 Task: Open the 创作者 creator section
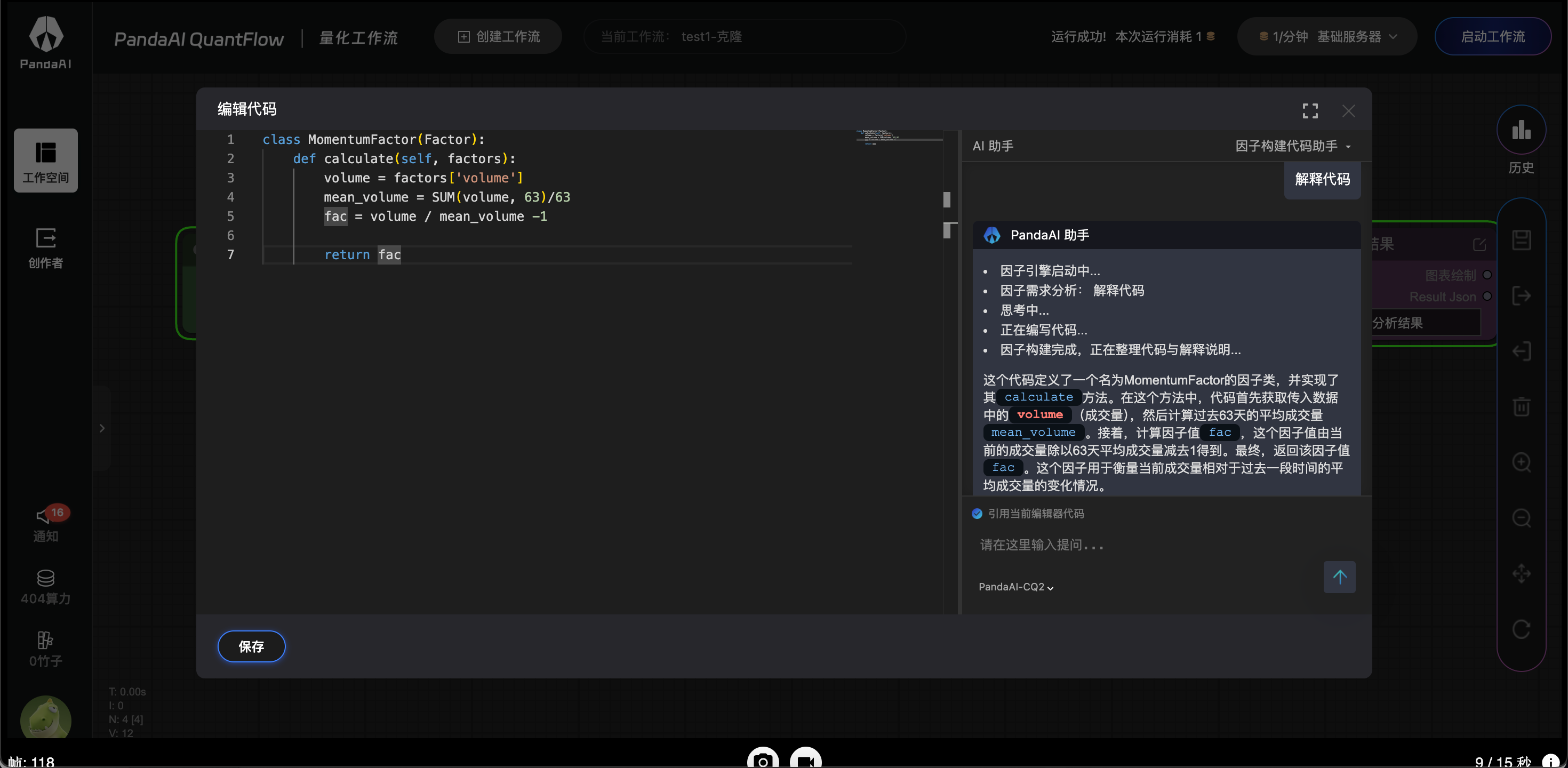click(x=46, y=247)
